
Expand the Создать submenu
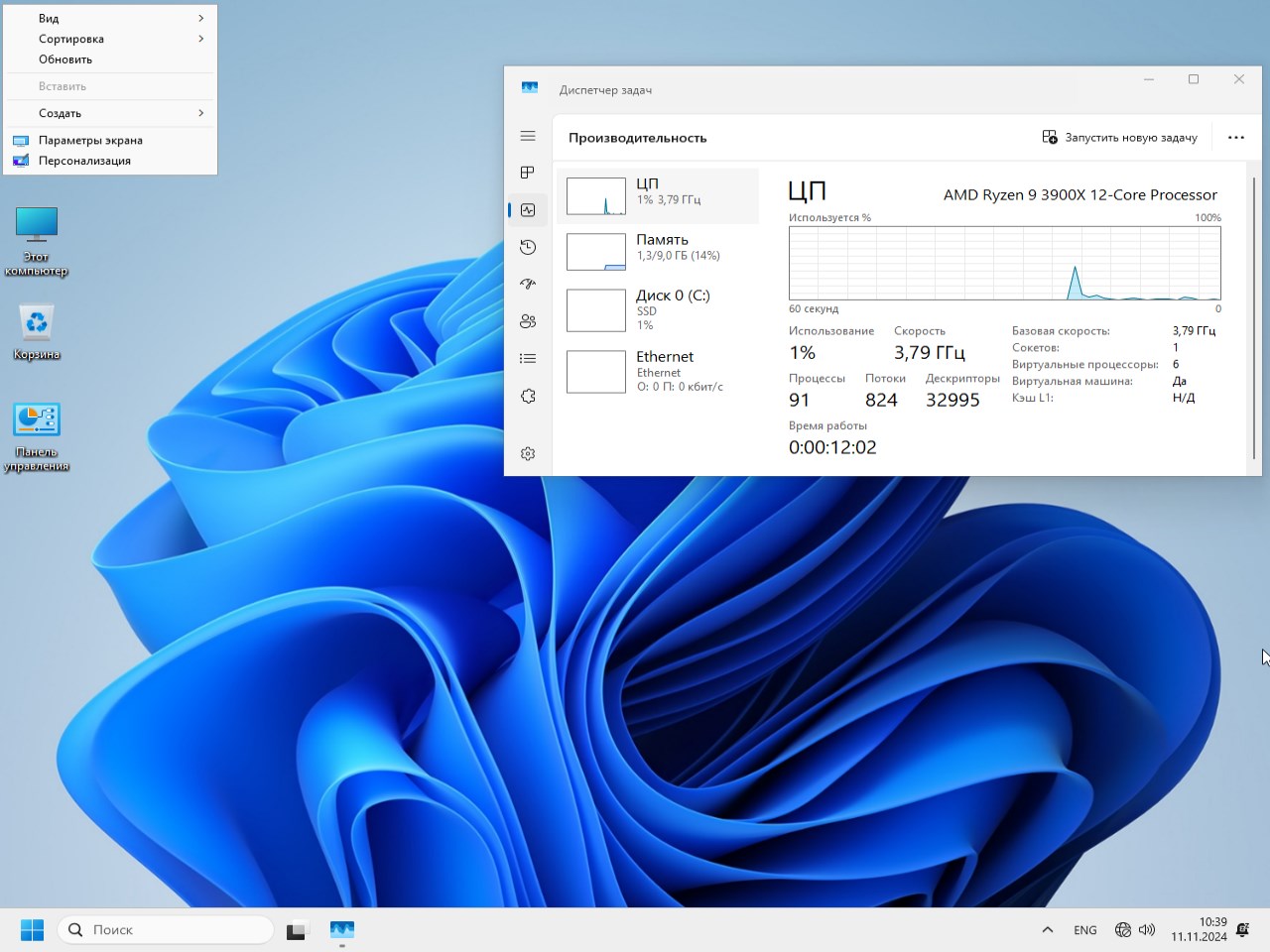click(110, 113)
